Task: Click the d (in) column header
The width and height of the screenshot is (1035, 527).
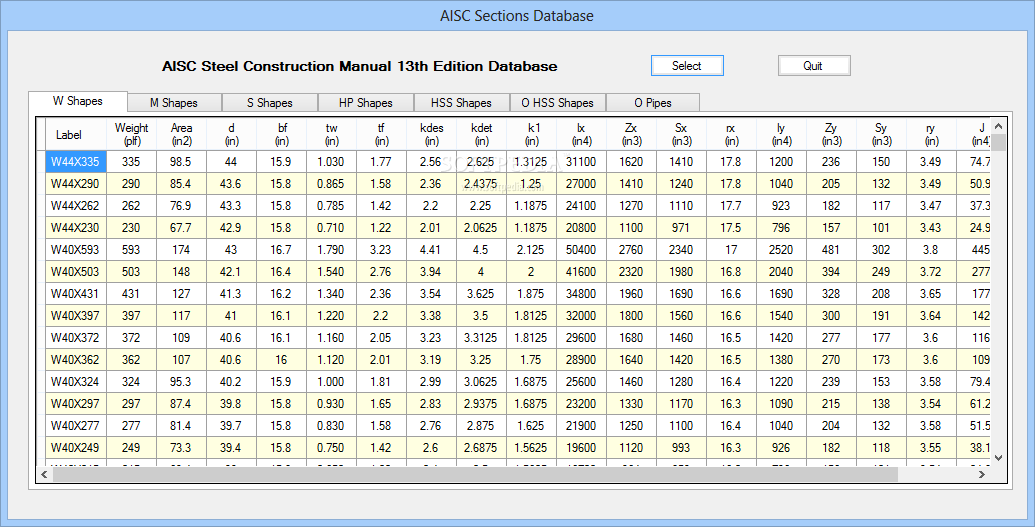Action: pos(232,135)
